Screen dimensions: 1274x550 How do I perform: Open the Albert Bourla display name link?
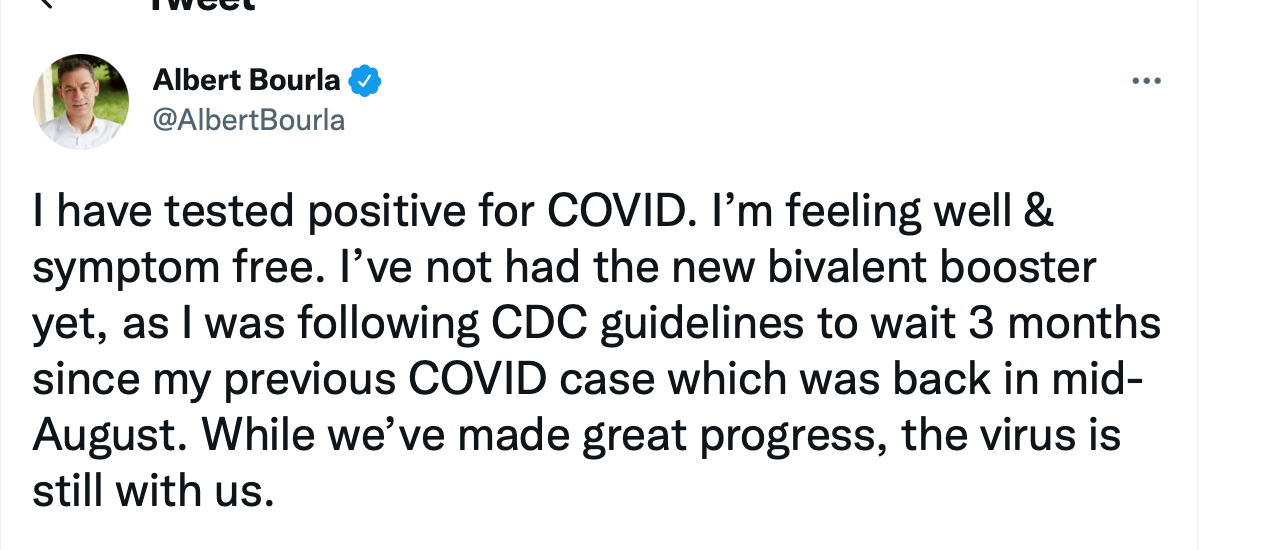(x=247, y=80)
